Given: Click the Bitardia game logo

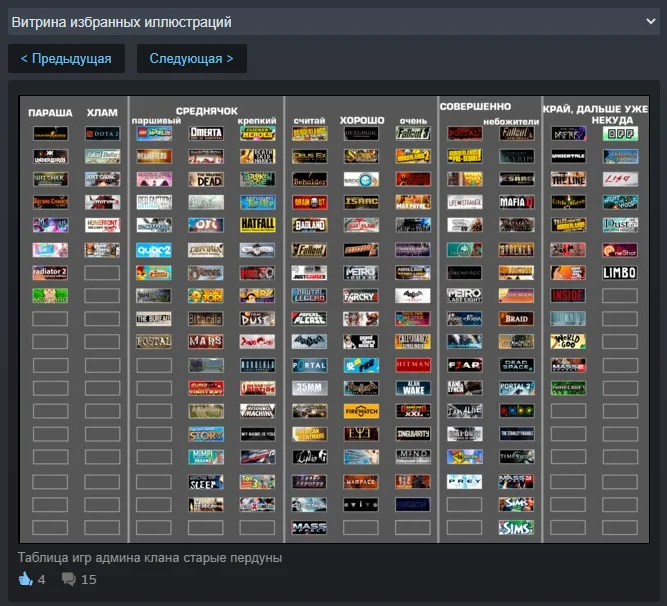Looking at the screenshot, I should coord(206,319).
